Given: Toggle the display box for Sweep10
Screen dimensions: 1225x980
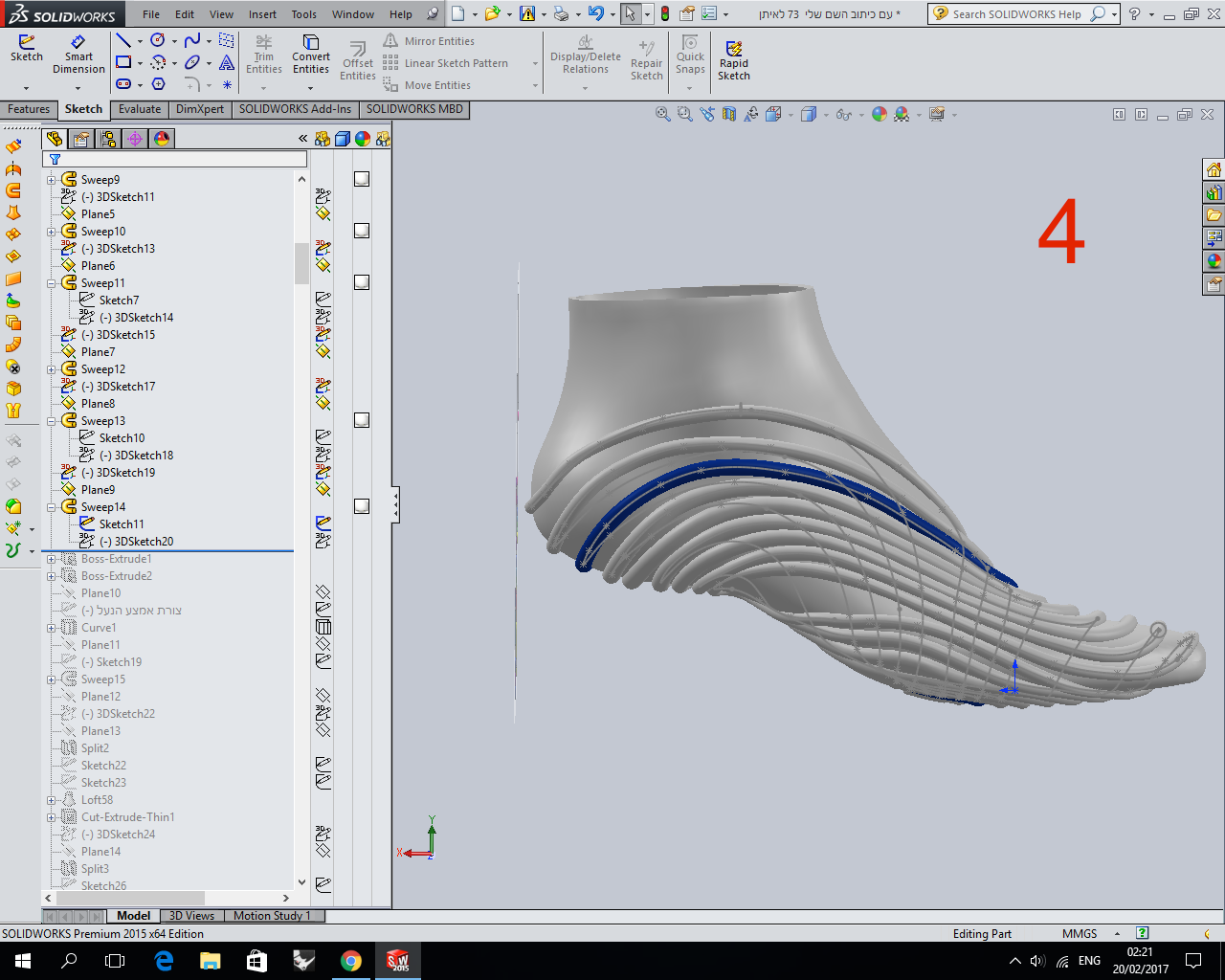Looking at the screenshot, I should (x=362, y=231).
